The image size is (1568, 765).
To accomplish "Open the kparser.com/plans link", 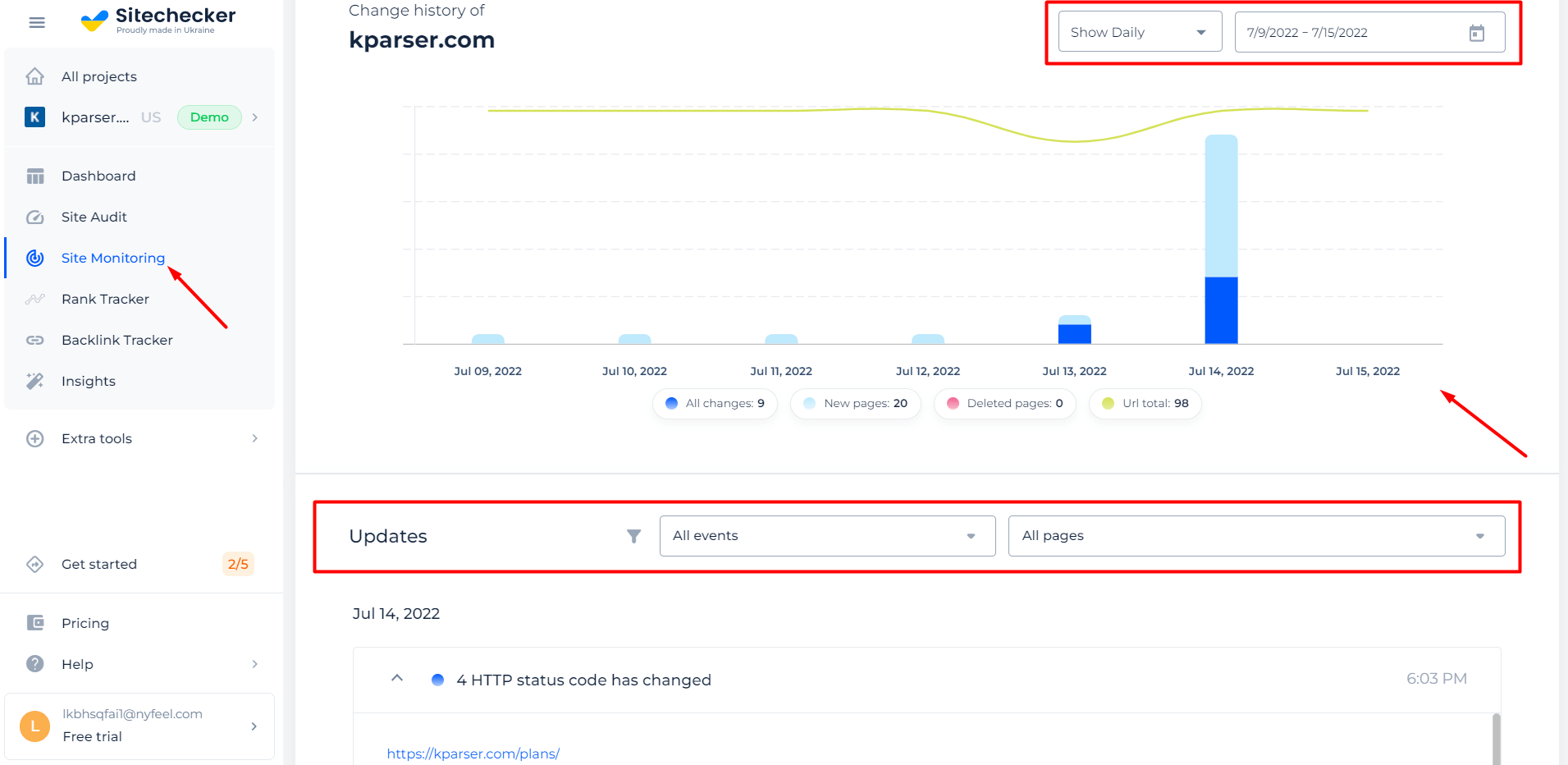I will click(473, 754).
